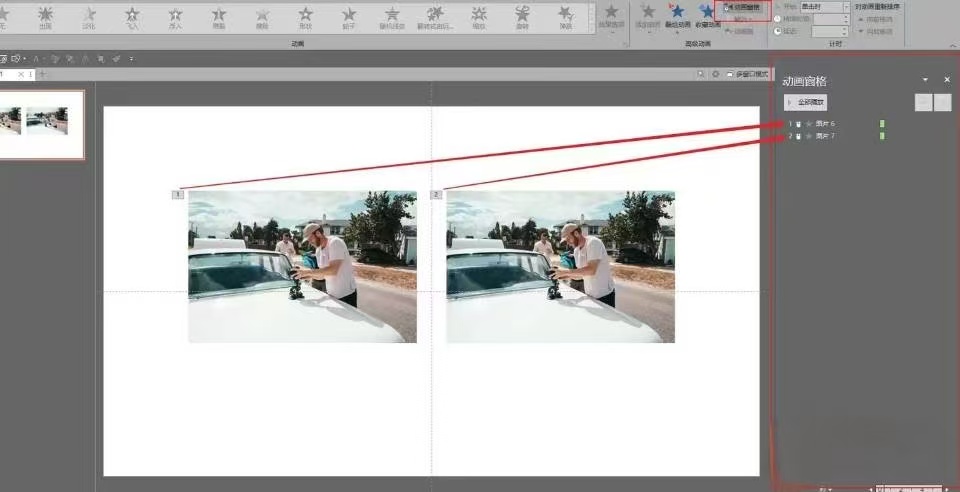Click animation marker 2 on the slide
This screenshot has width=960, height=492.
tap(436, 194)
